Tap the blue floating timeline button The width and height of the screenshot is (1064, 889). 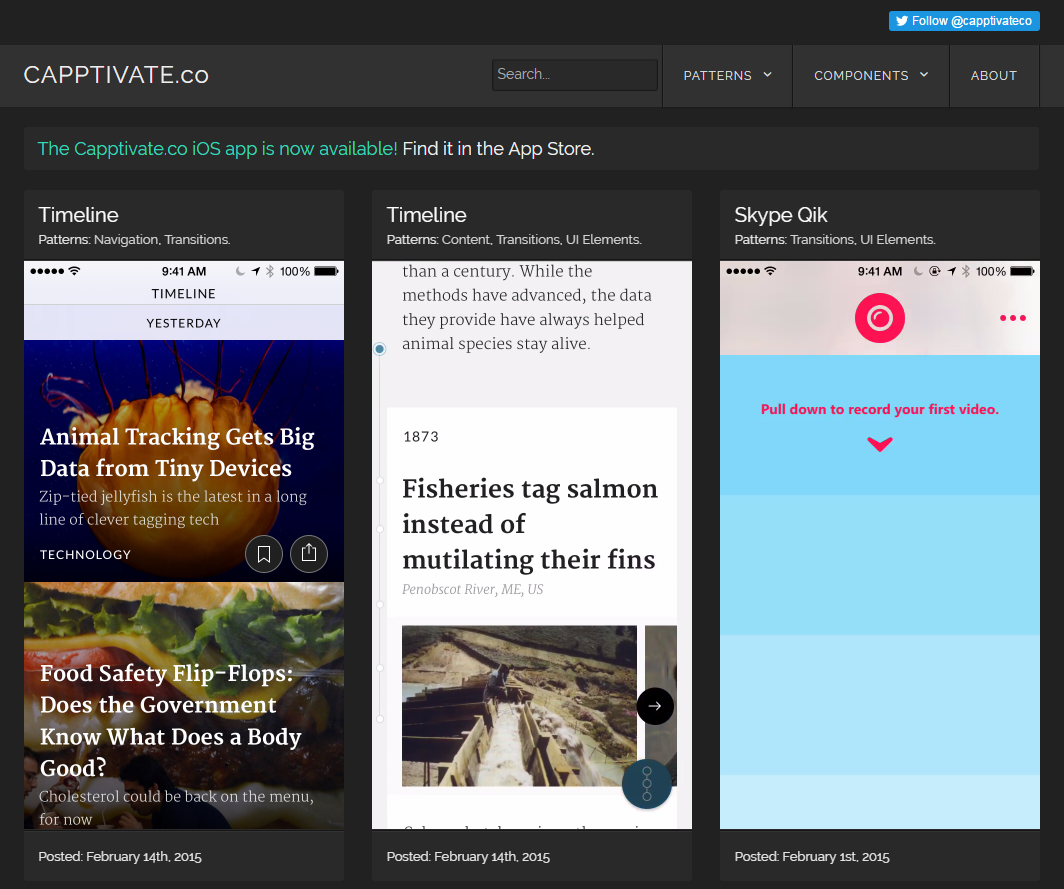(x=647, y=784)
